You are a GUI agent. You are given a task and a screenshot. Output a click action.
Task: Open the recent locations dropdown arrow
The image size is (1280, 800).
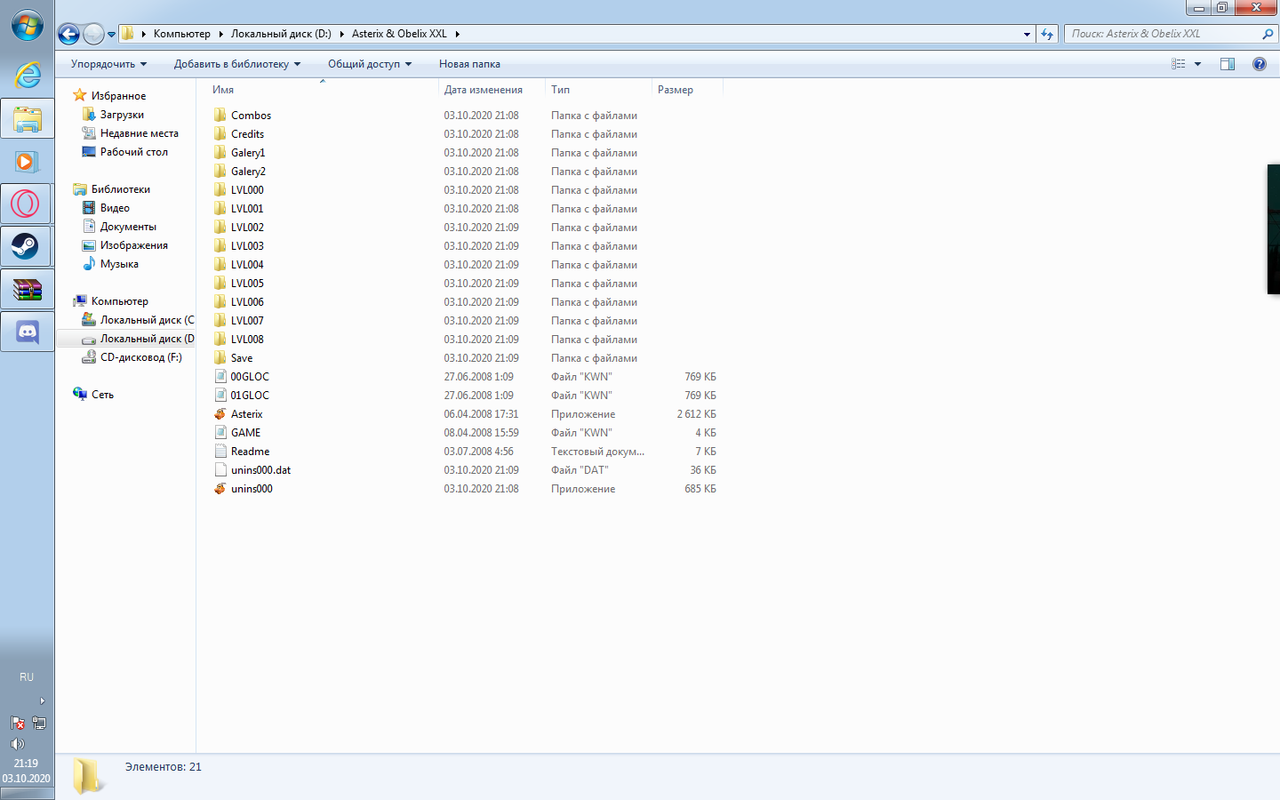coord(111,34)
